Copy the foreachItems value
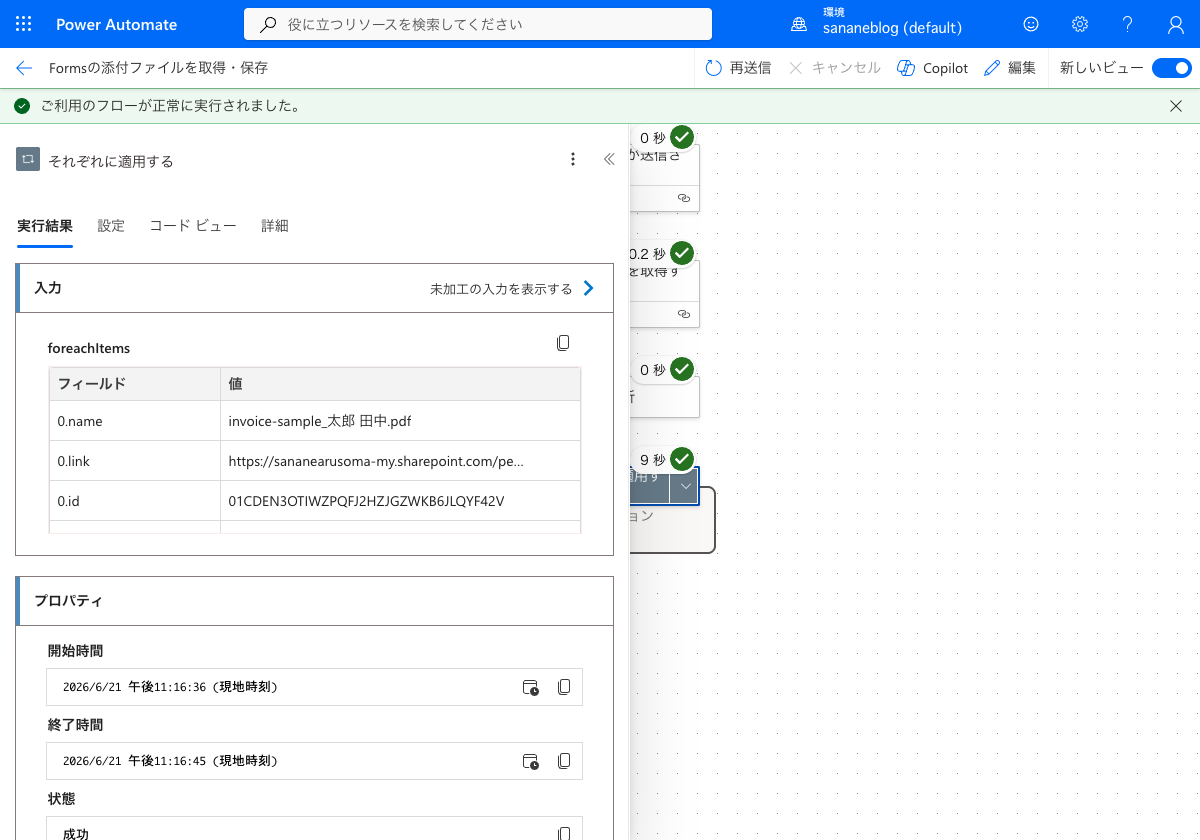The width and height of the screenshot is (1200, 840). click(563, 343)
